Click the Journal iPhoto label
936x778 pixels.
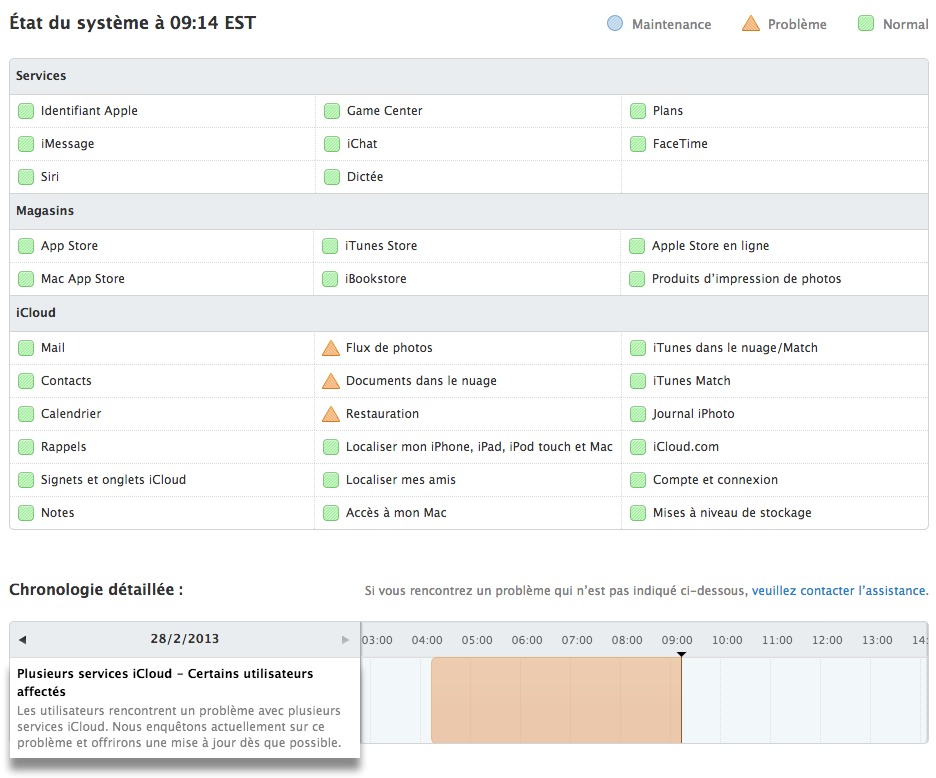693,413
